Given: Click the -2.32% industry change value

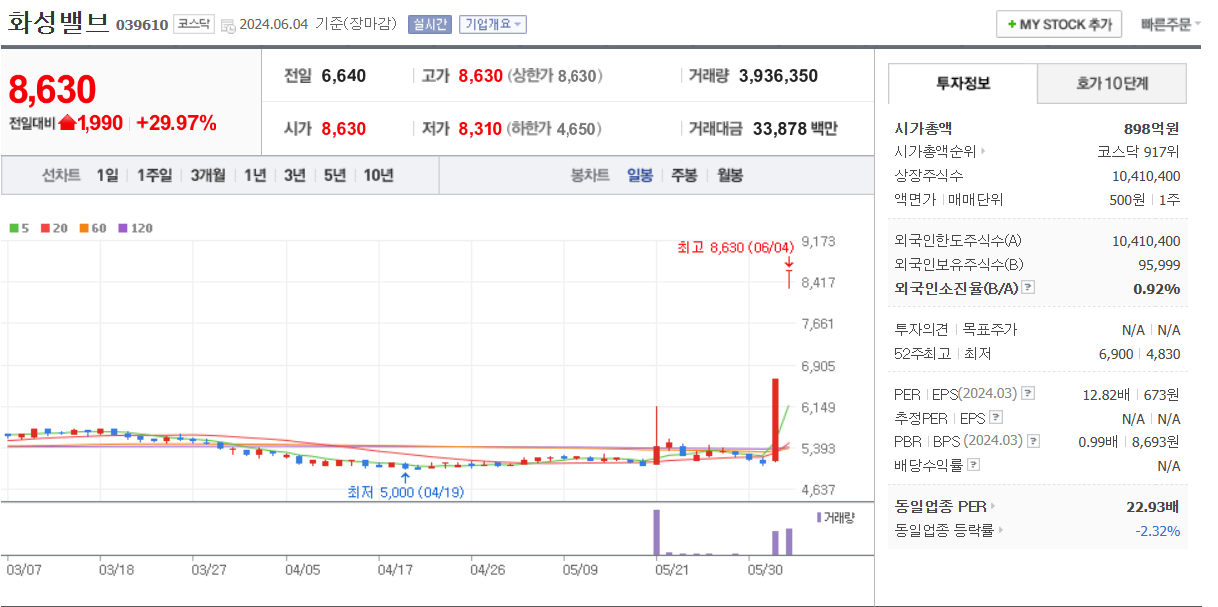Looking at the screenshot, I should pos(1158,530).
